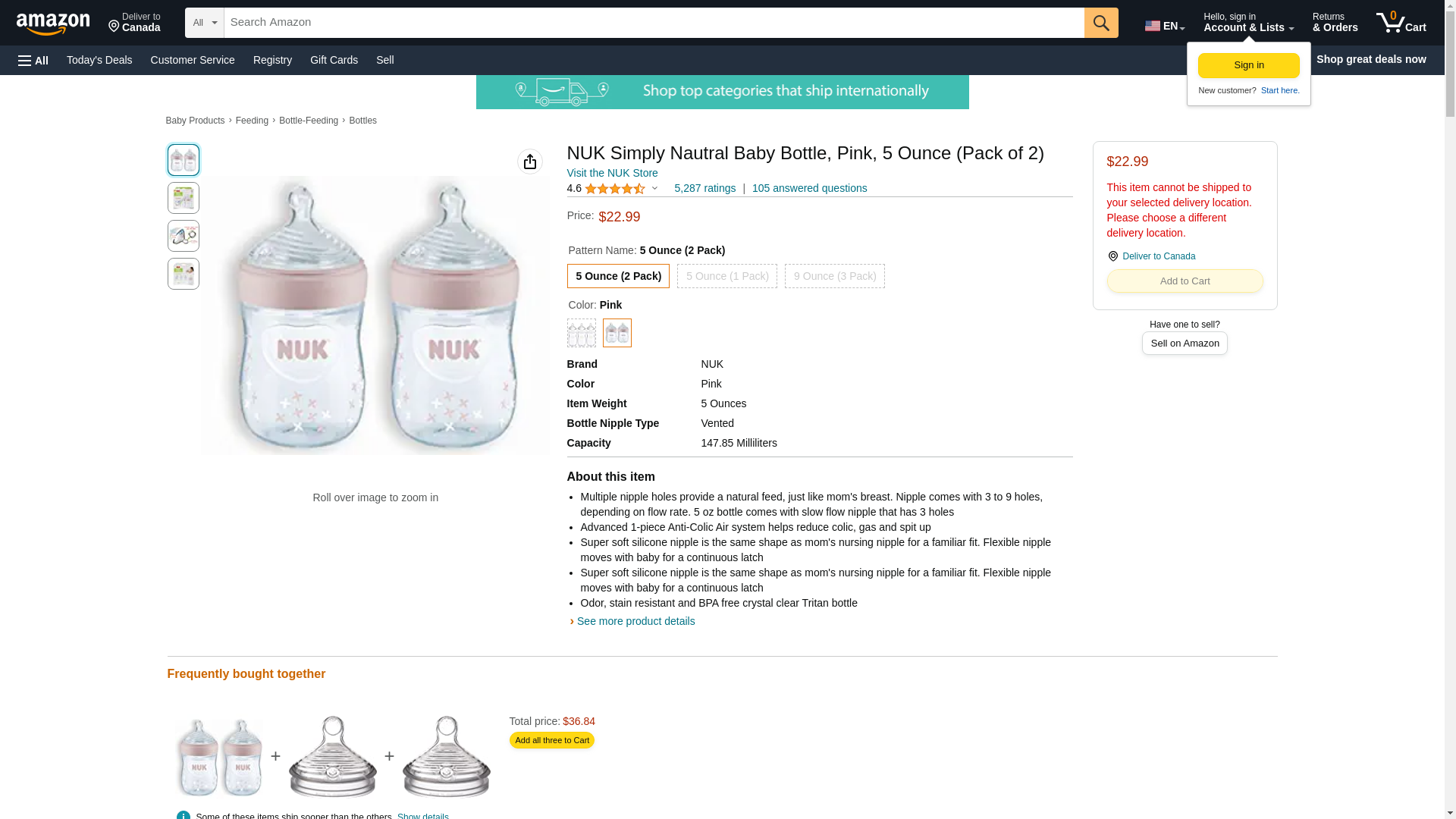
Task: Select the 9 Ounce (3 Pack) option
Action: (834, 276)
